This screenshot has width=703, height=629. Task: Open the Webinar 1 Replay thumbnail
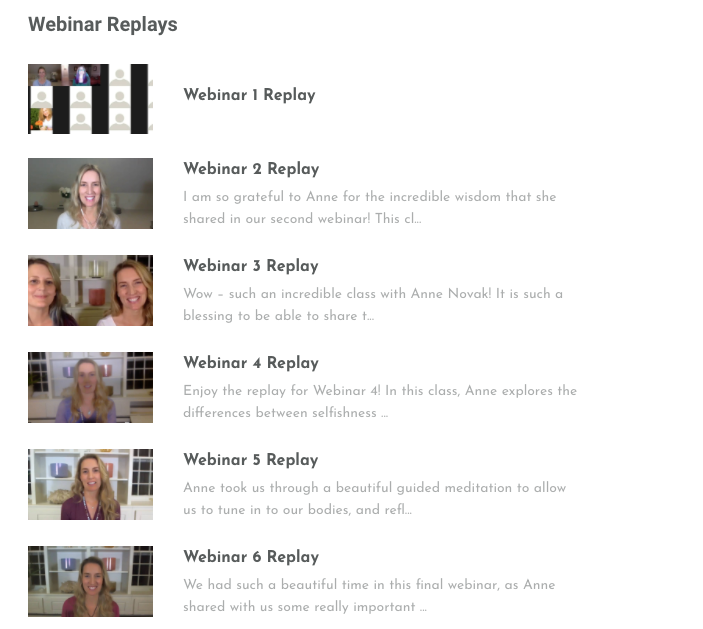point(90,99)
